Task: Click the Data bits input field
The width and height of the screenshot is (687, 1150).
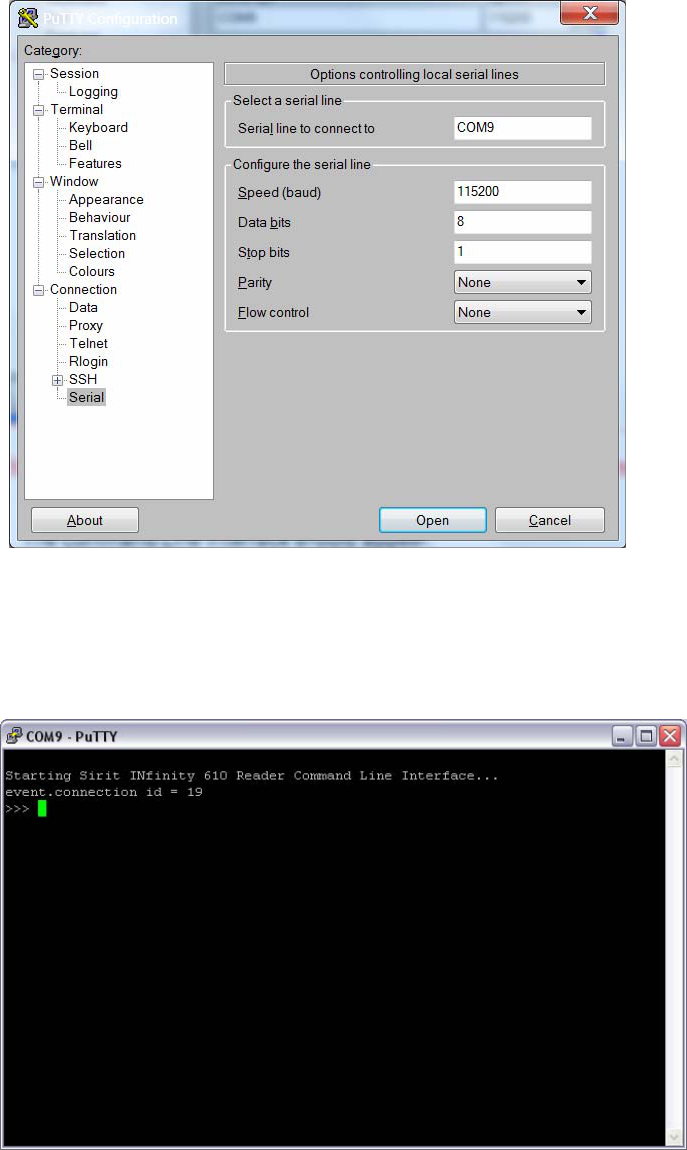Action: pyautogui.click(x=523, y=222)
